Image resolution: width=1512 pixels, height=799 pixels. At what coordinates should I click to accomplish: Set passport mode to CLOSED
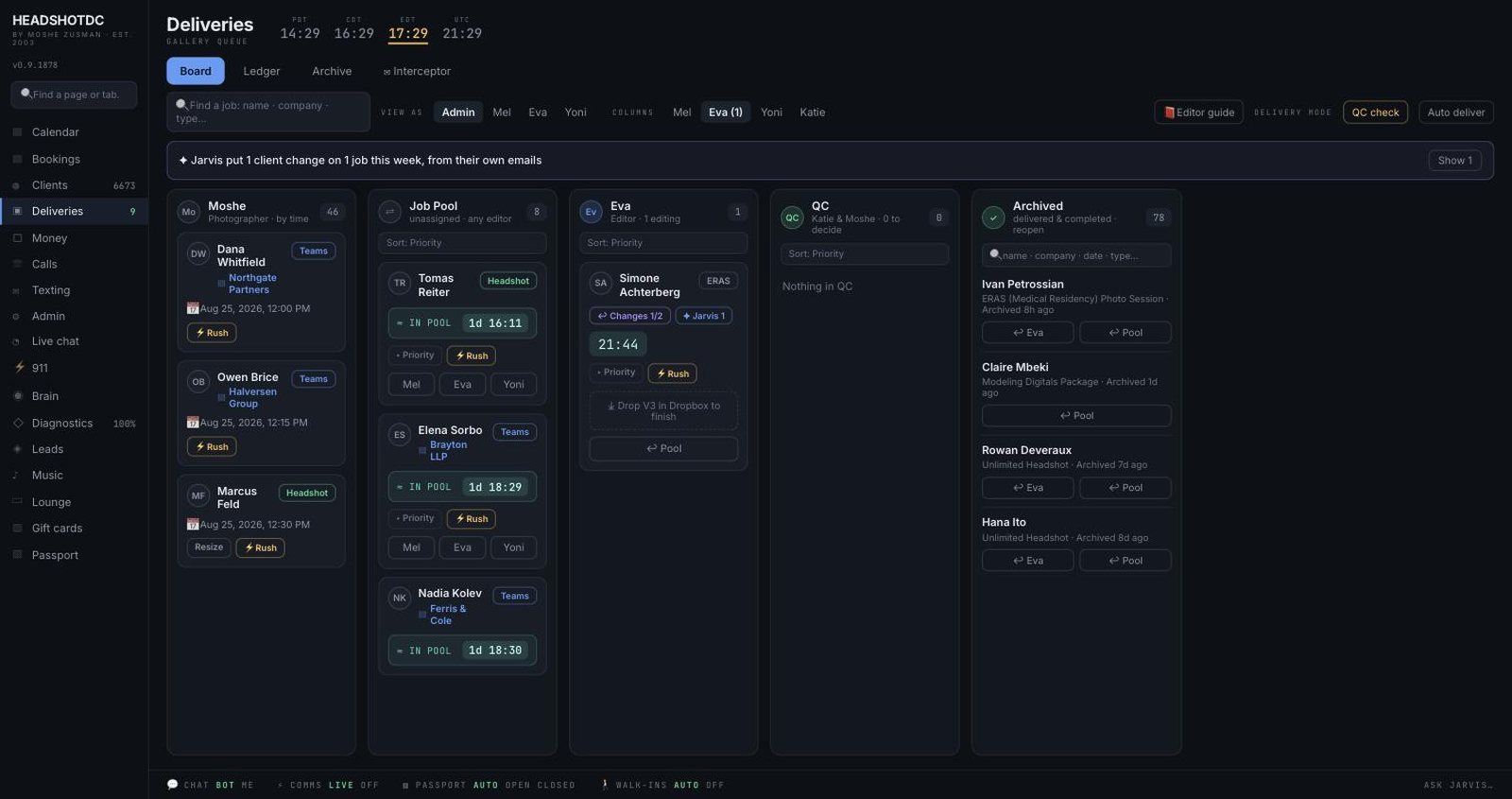556,786
